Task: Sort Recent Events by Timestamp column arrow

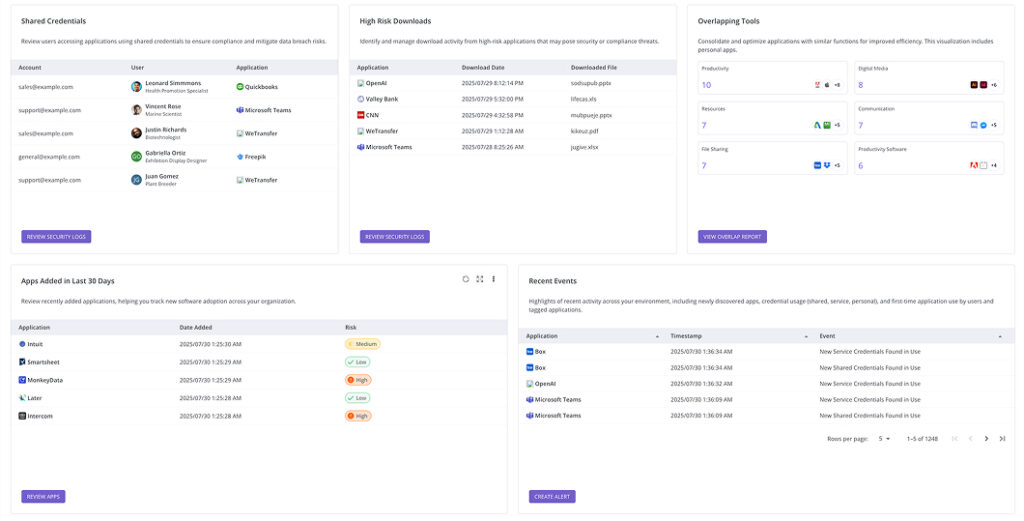Action: click(x=806, y=336)
